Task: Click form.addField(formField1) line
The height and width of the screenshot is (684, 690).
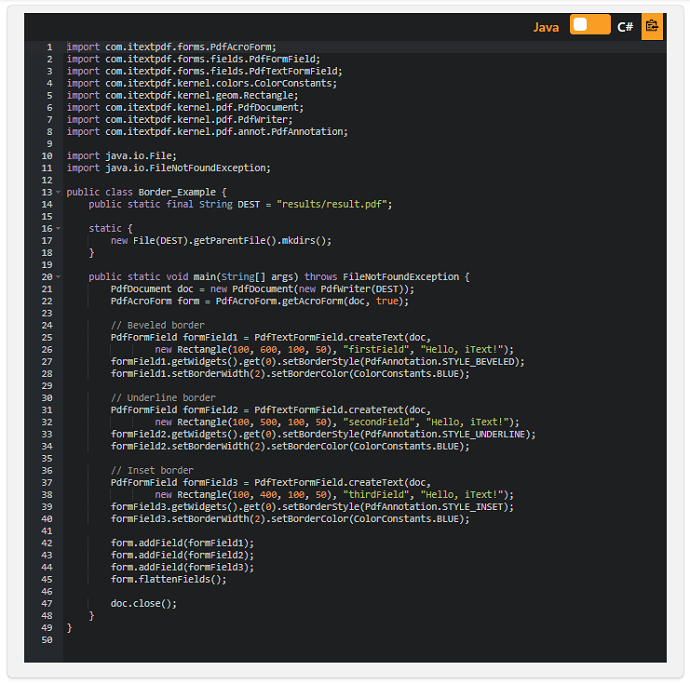Action: (182, 543)
